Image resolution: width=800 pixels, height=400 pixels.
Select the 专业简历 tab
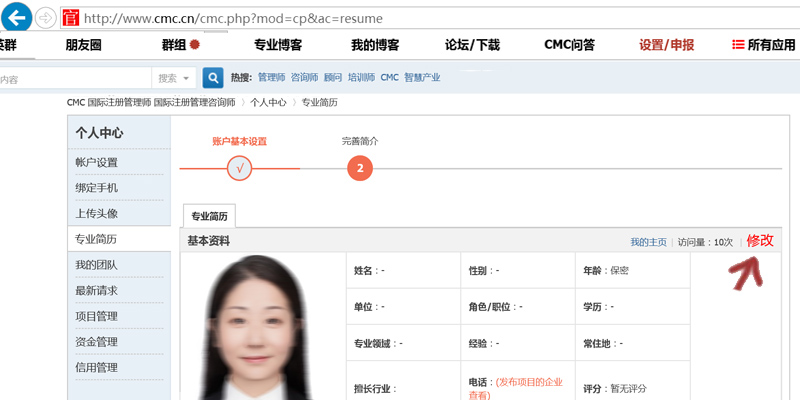pos(209,216)
